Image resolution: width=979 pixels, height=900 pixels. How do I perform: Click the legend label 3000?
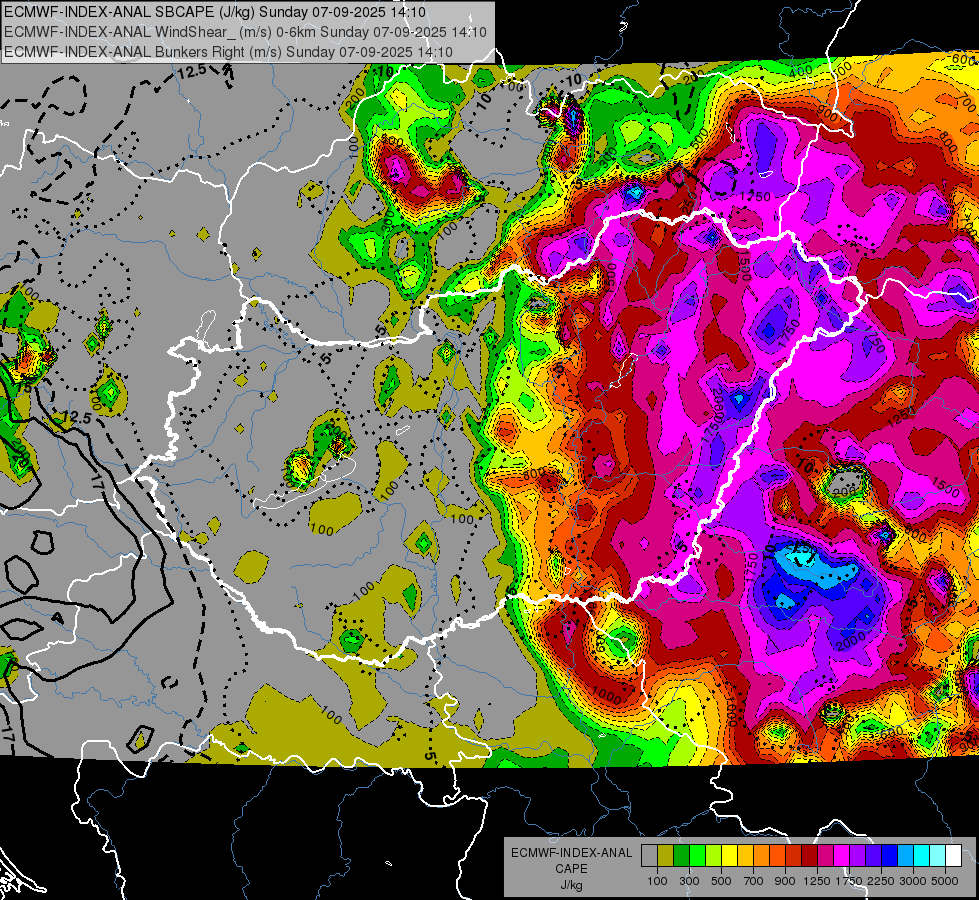click(x=913, y=881)
